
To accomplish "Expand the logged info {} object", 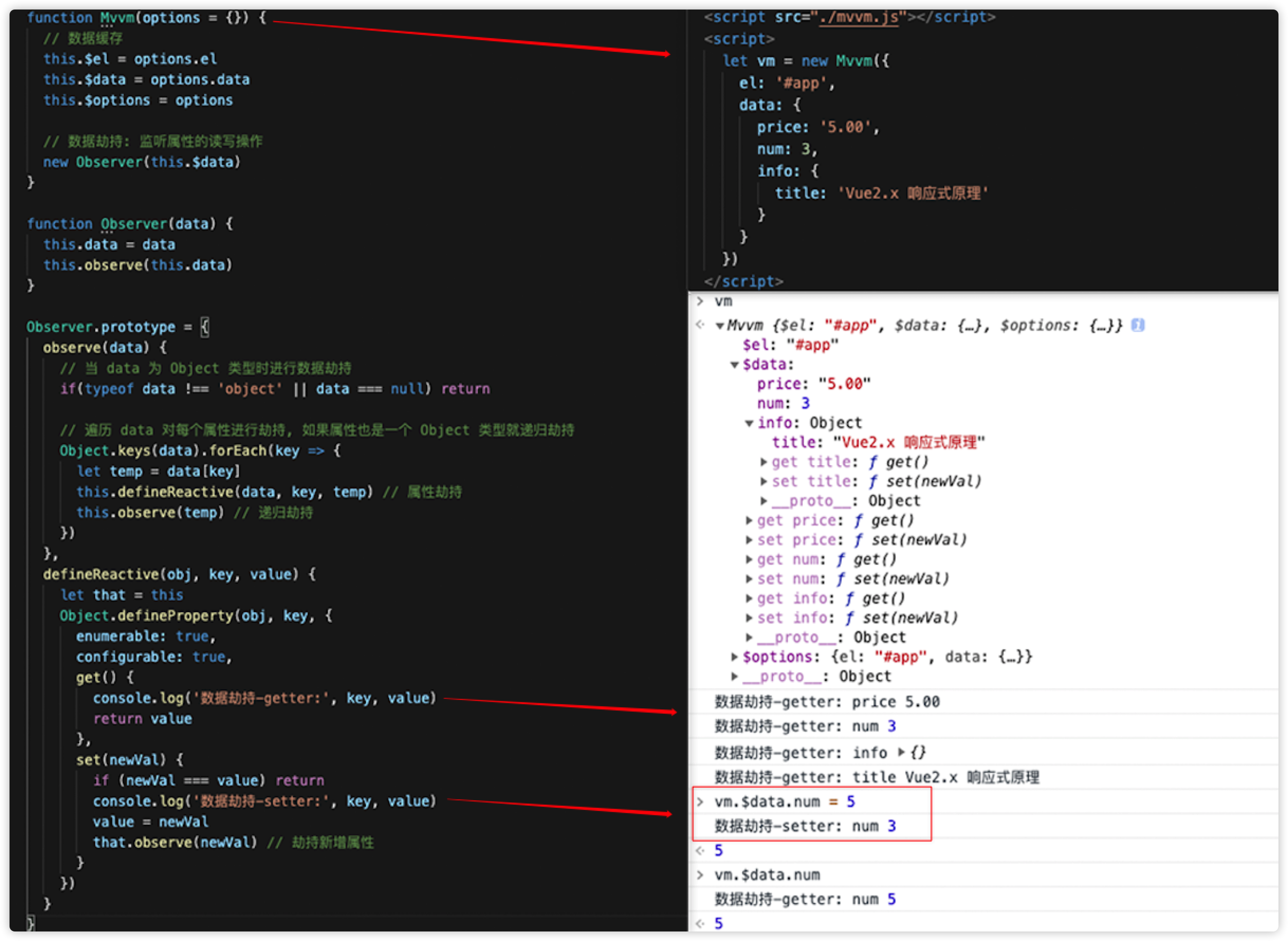I will coord(901,752).
